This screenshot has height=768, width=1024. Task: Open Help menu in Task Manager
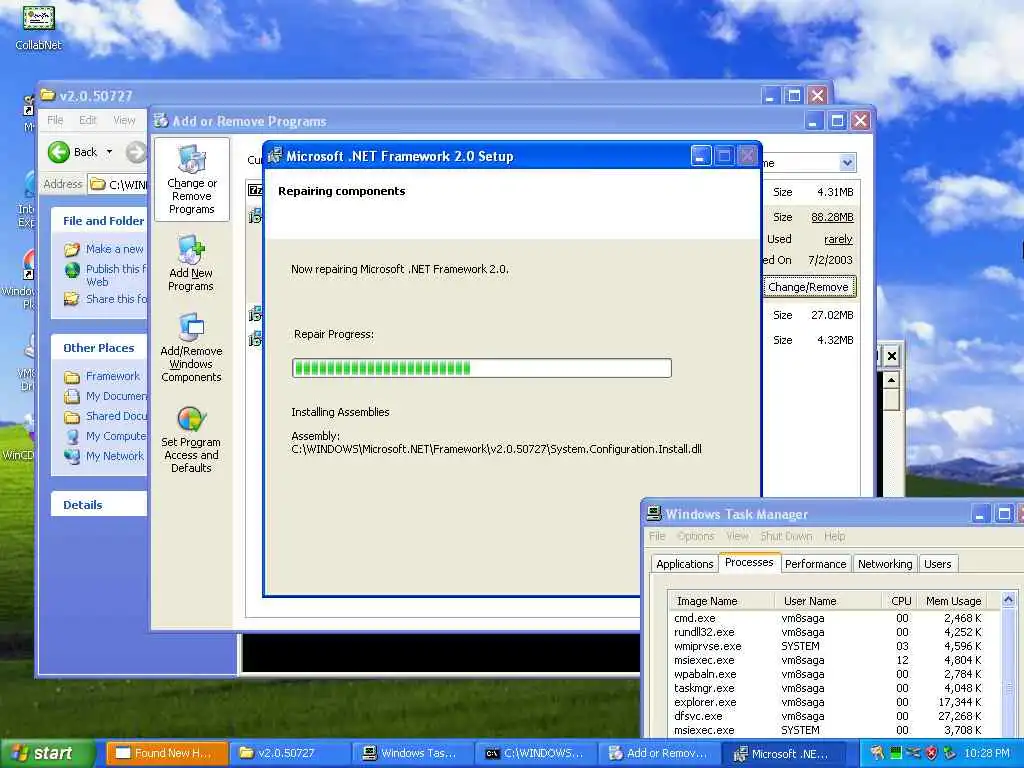[834, 536]
